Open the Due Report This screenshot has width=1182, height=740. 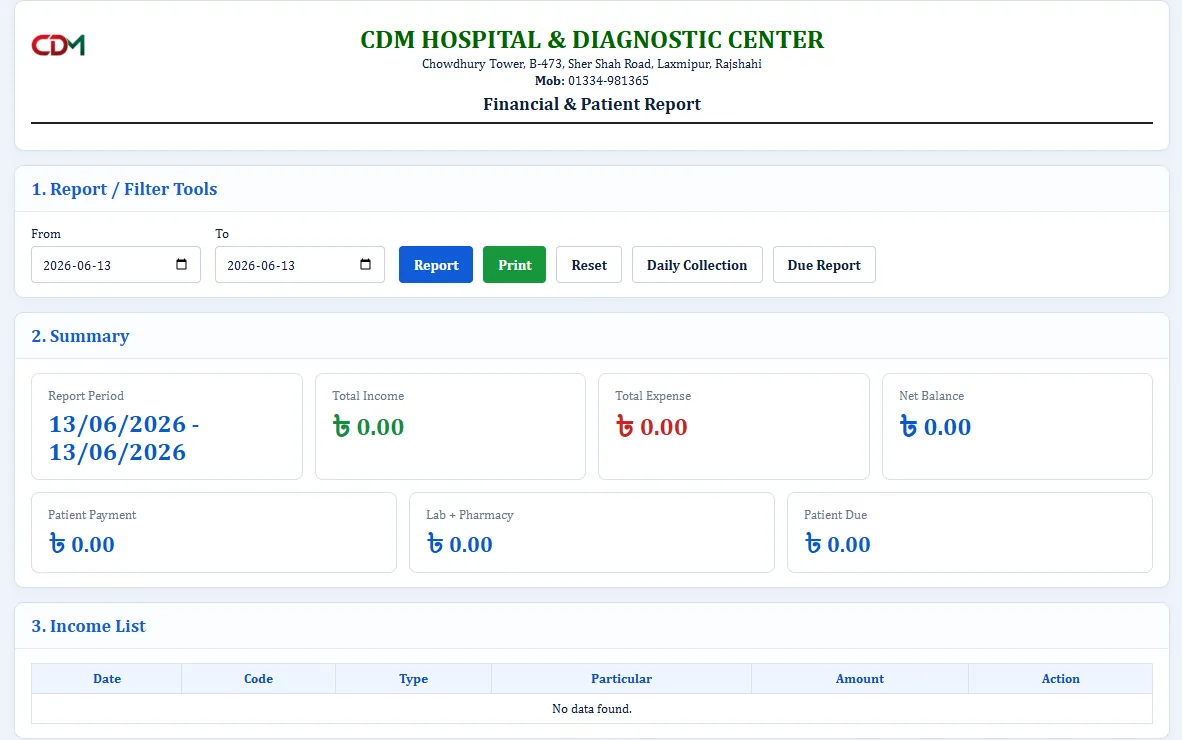point(824,265)
